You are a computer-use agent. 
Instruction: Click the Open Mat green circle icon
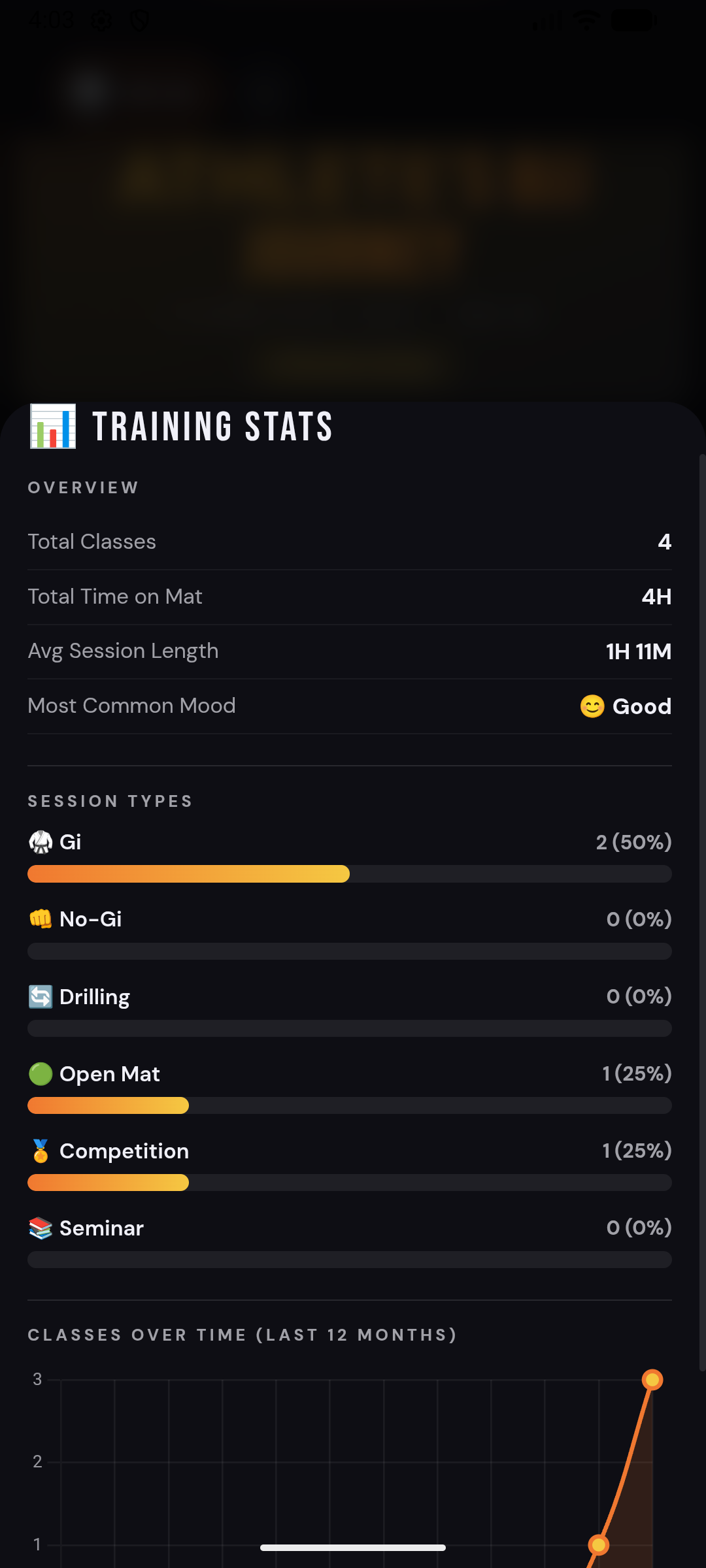click(x=41, y=1073)
